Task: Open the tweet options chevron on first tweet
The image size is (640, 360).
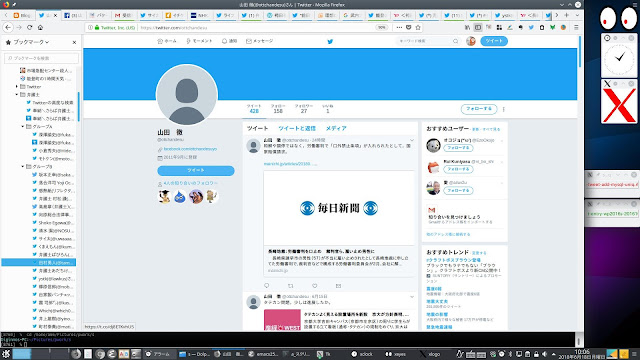Action: tap(412, 140)
